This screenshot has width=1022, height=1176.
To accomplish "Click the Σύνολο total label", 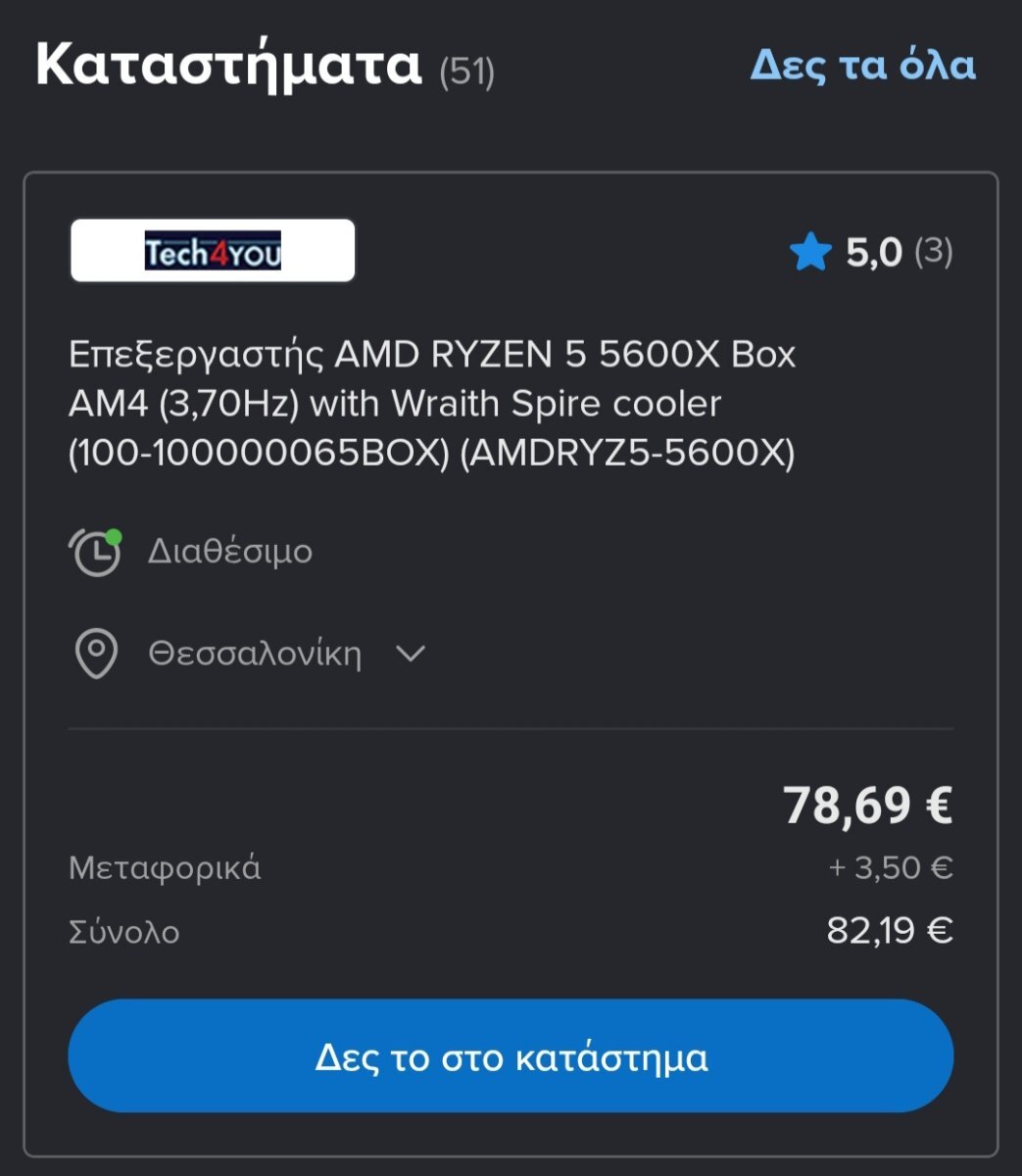I will click(x=124, y=931).
